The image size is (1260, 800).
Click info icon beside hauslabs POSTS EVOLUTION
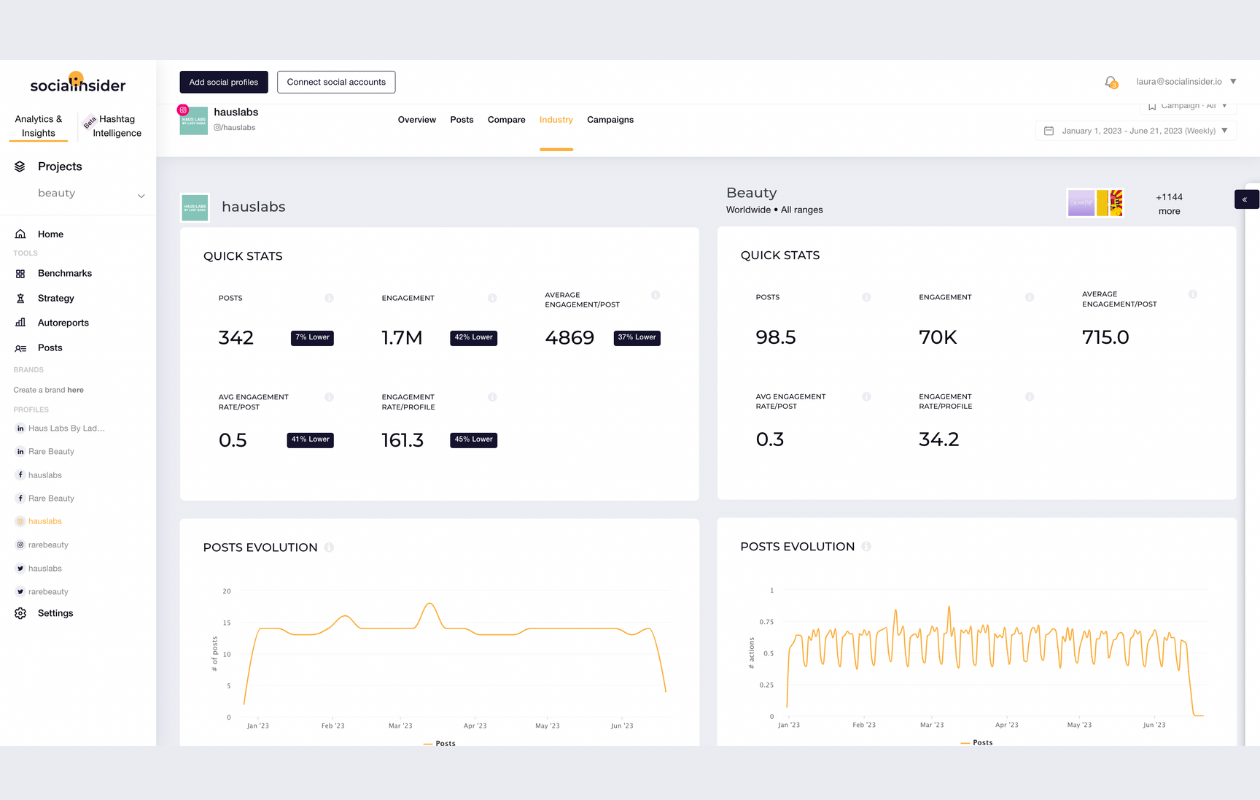[329, 548]
